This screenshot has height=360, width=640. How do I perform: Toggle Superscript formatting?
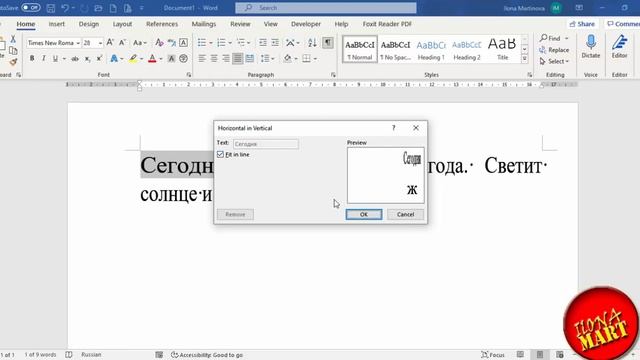point(99,59)
